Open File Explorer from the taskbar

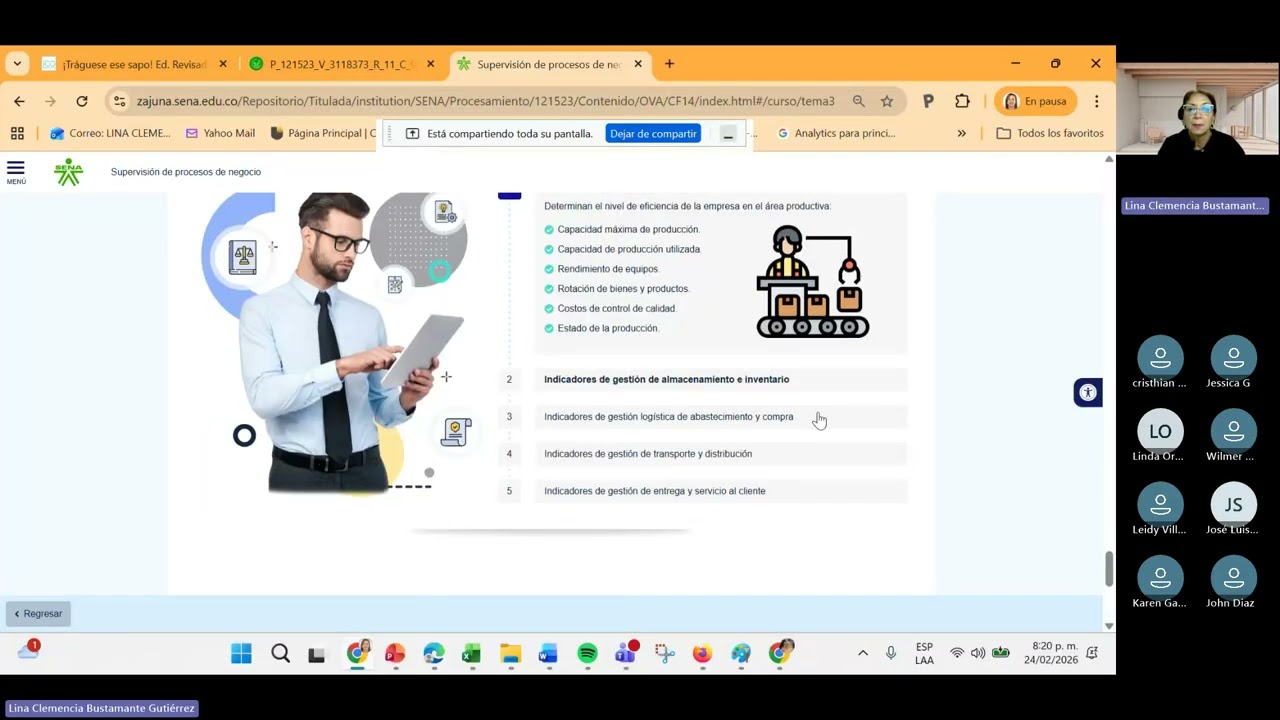[x=510, y=654]
